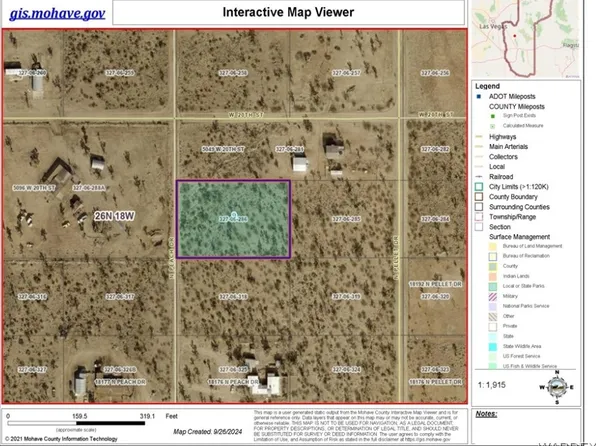Click the Notes heading
The height and width of the screenshot is (446, 596).
[x=486, y=414]
